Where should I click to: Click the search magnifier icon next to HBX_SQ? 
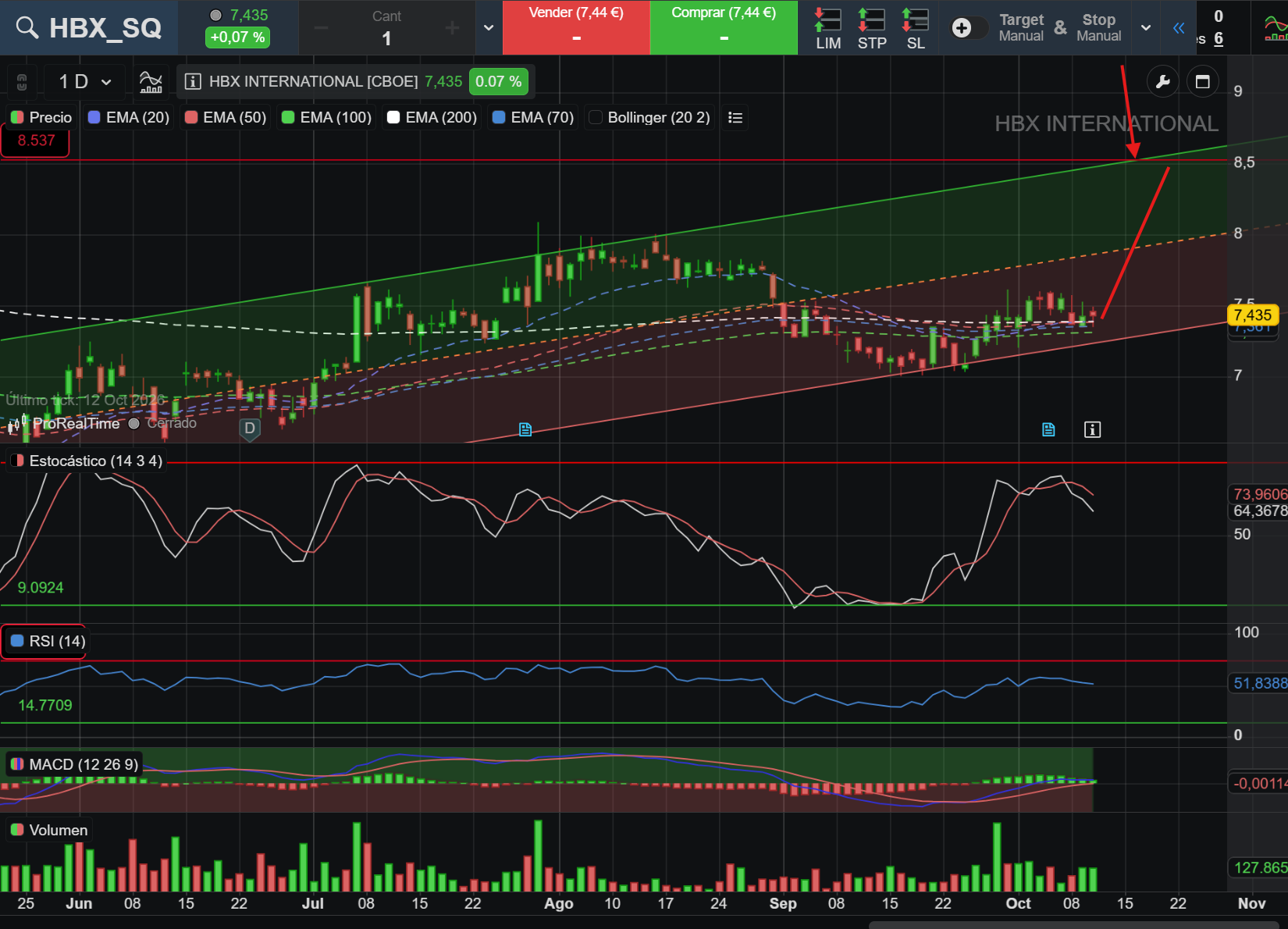point(27,28)
